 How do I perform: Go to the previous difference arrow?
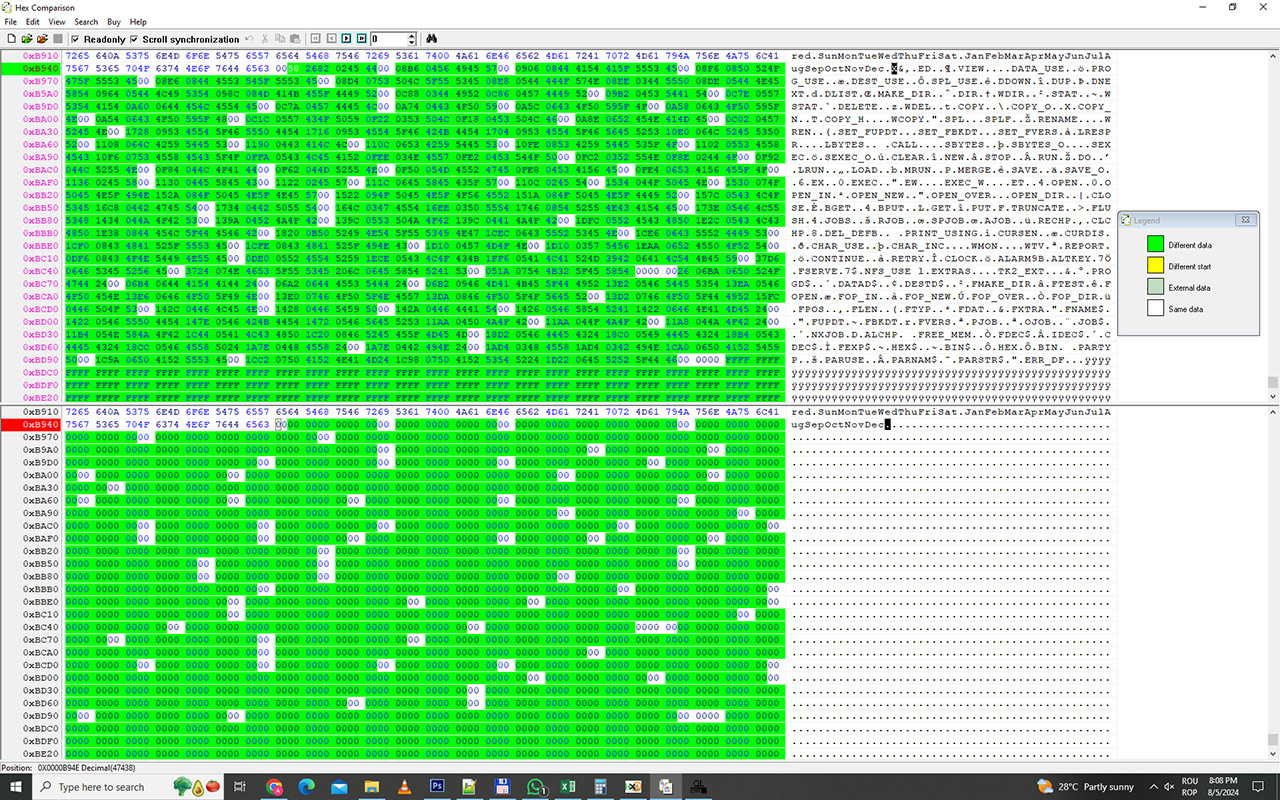point(331,39)
